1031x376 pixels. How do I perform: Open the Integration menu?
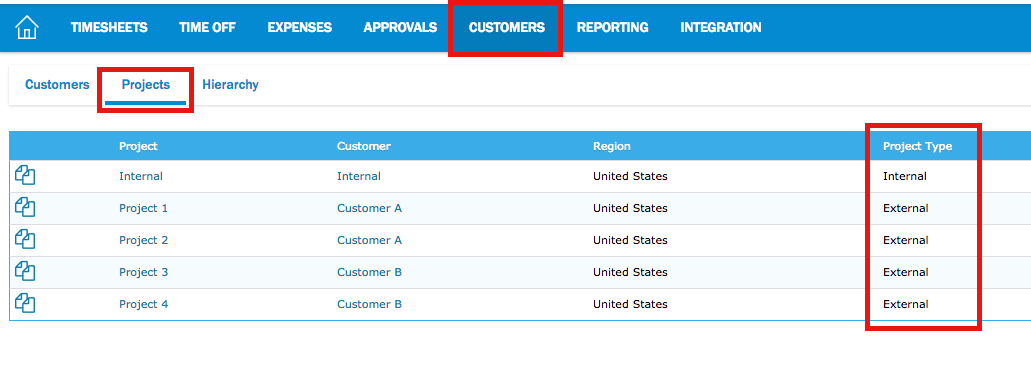721,28
